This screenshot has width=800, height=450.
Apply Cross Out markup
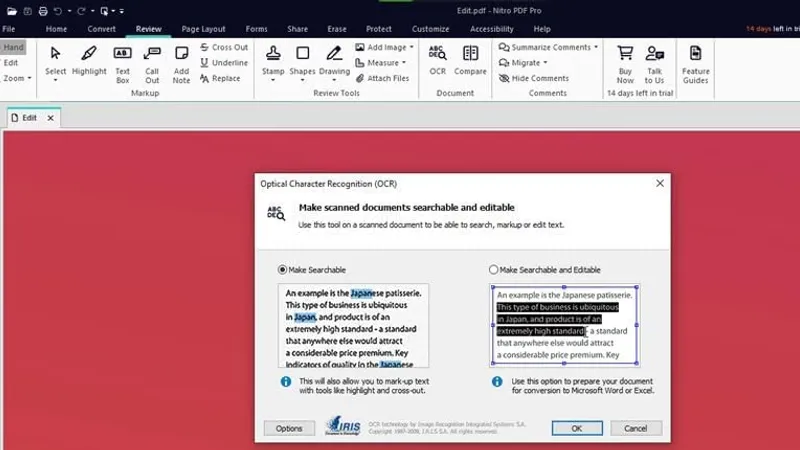tap(224, 47)
